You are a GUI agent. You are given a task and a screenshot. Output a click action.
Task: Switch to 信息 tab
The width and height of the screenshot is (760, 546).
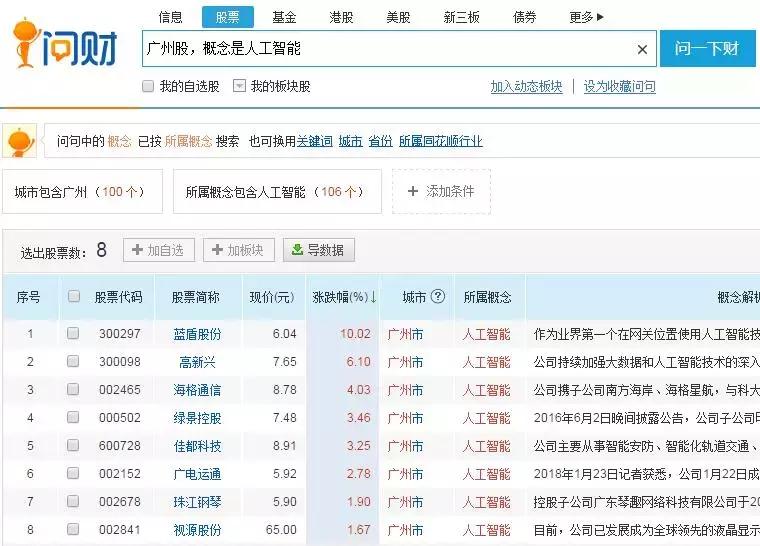pyautogui.click(x=171, y=17)
